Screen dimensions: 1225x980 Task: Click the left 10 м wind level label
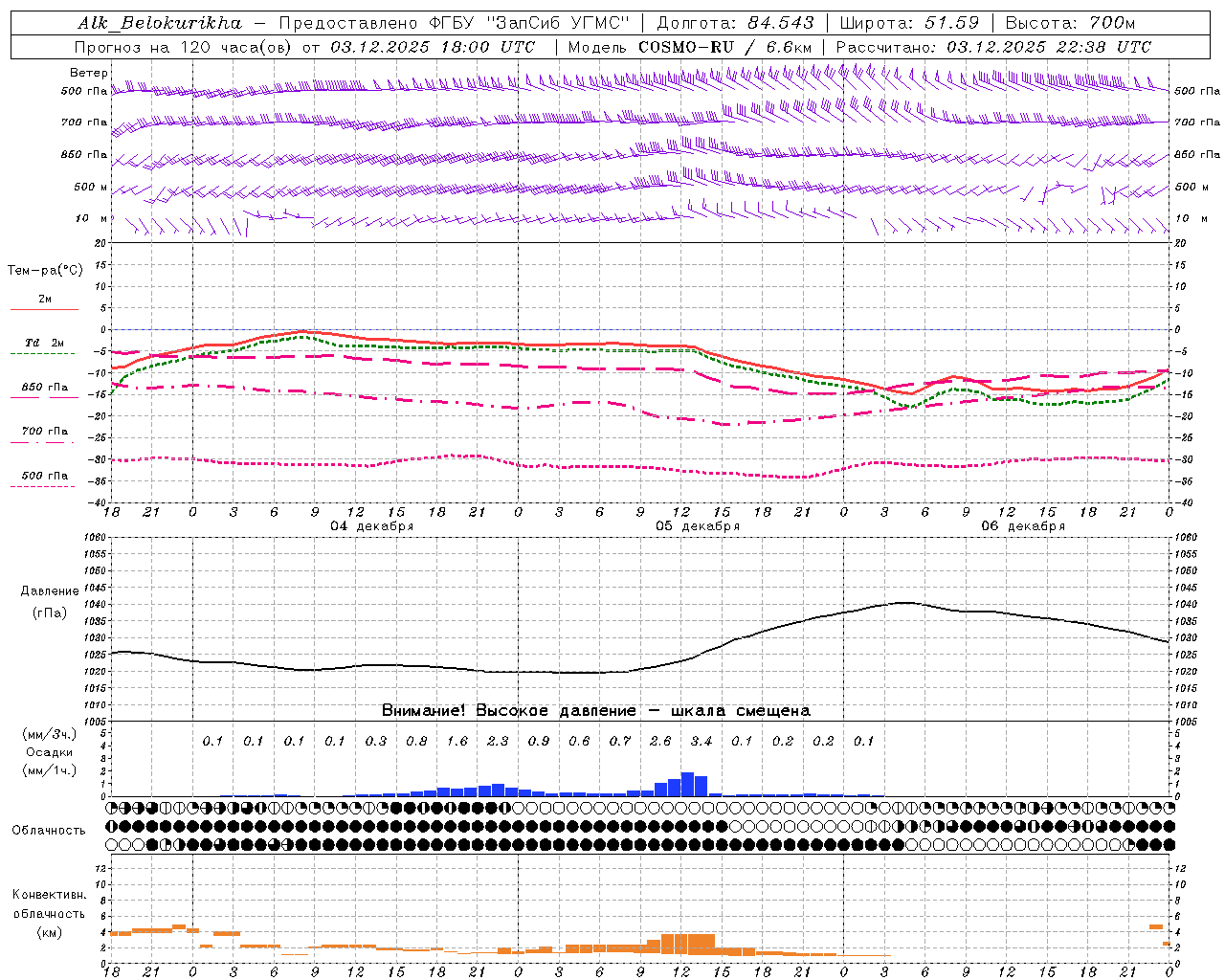(x=92, y=218)
